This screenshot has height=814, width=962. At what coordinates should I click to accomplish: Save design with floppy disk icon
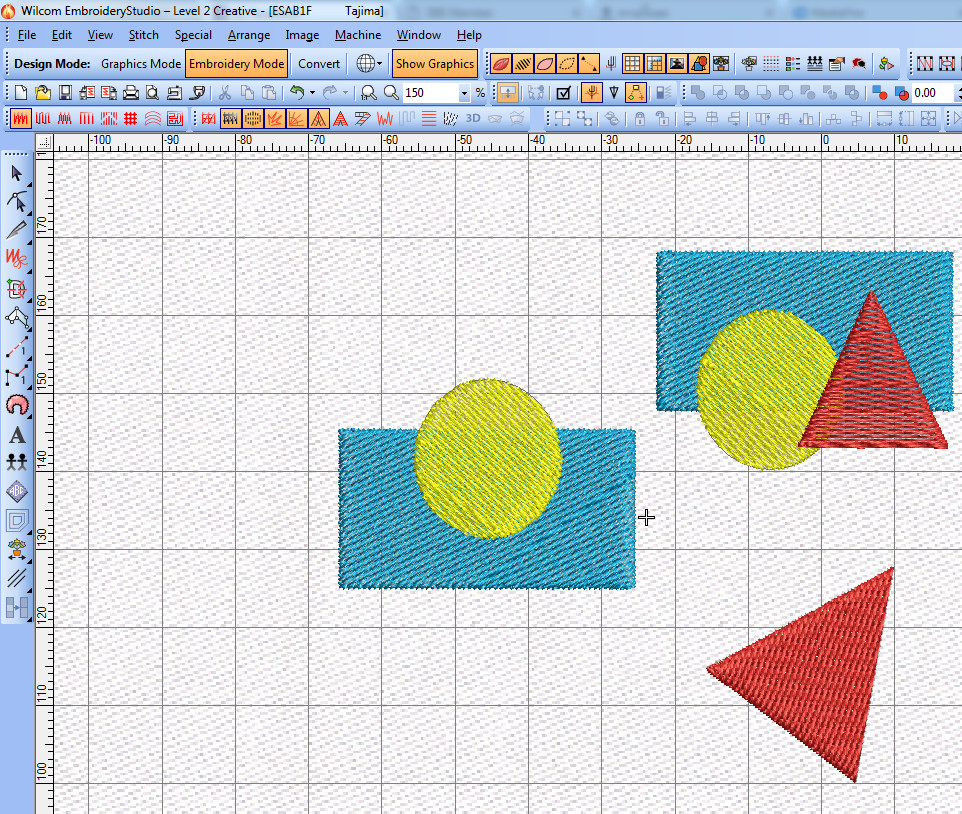coord(64,93)
